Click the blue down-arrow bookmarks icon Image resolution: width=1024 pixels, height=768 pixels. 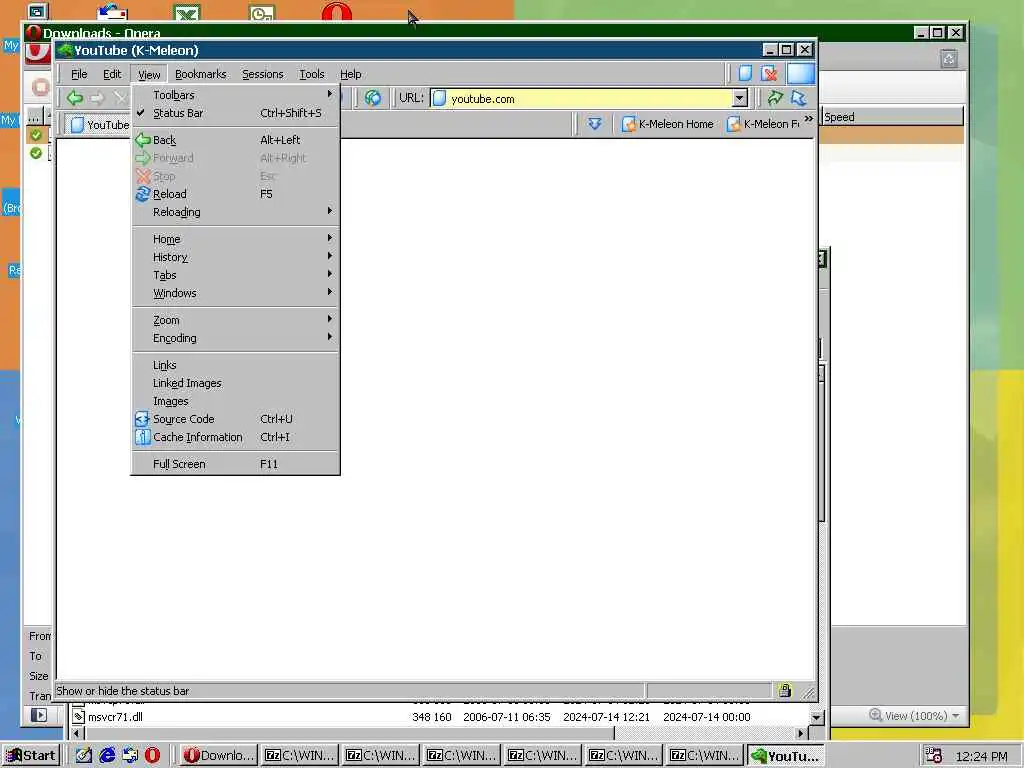pos(594,123)
